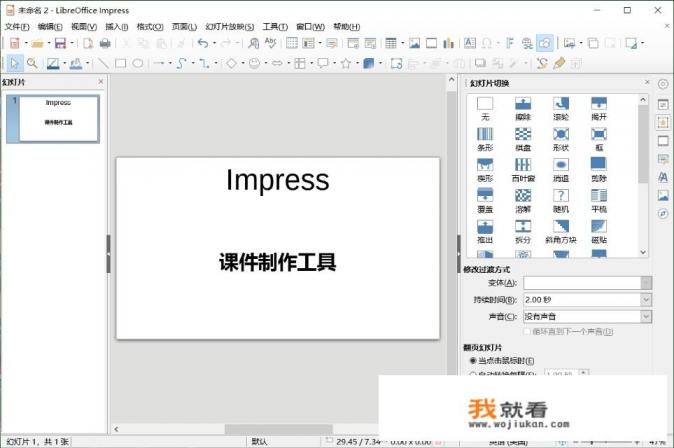Viewport: 674px width, 448px height.
Task: Select the Ellipse drawing tool
Action: 138,64
